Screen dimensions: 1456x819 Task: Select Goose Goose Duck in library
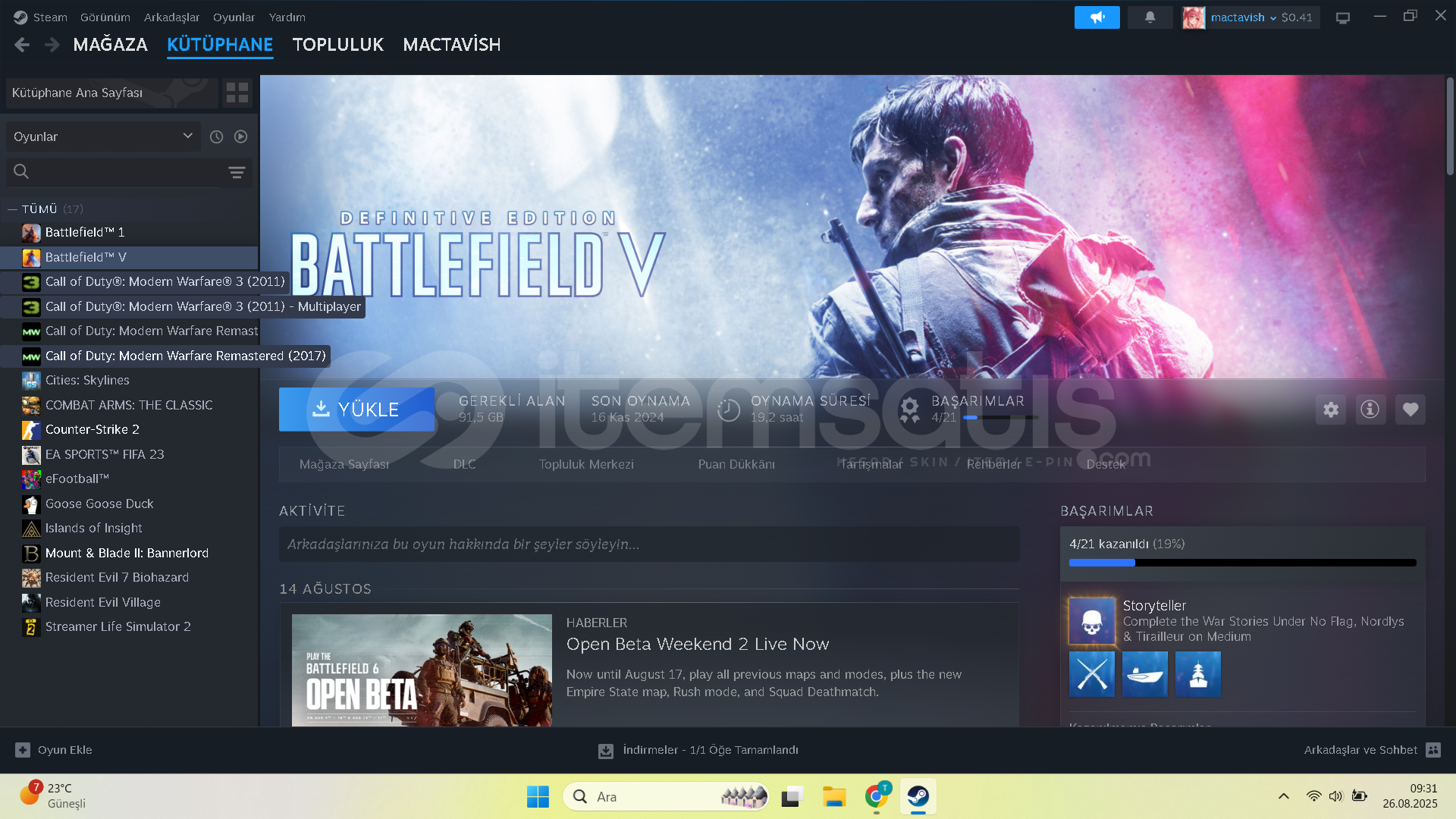click(129, 504)
